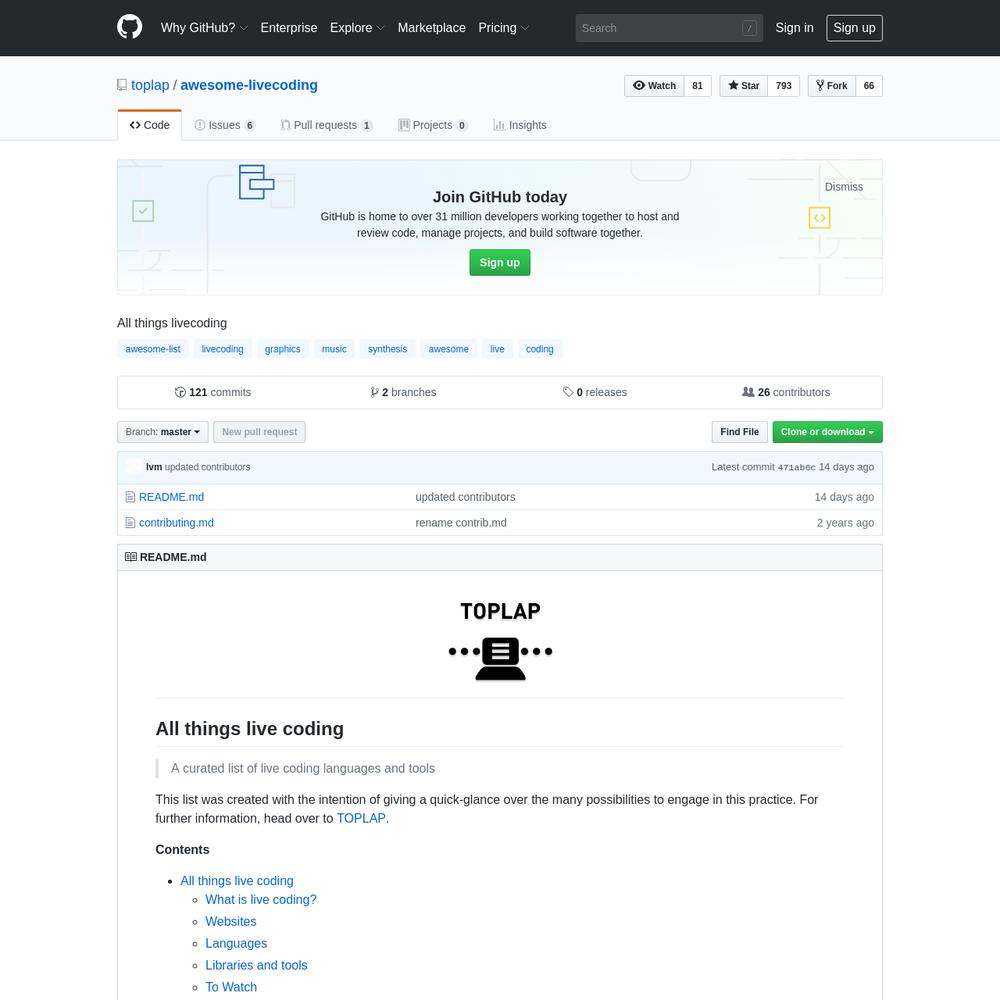Switch to the Issues tab
Screen dimensions: 1000x1000
tap(224, 125)
